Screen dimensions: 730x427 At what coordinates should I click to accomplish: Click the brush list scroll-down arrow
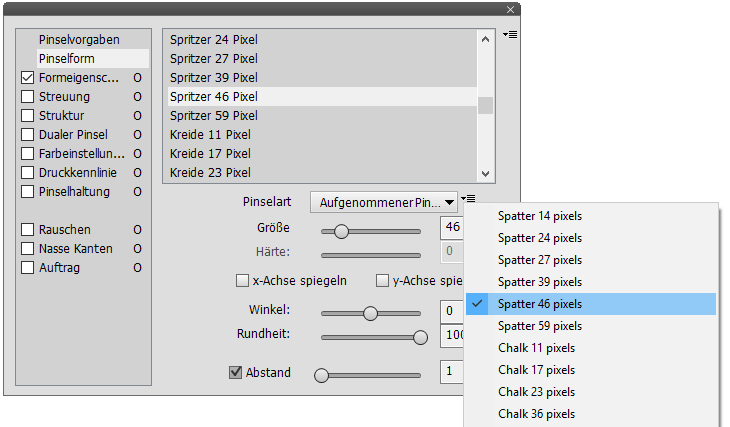(486, 173)
